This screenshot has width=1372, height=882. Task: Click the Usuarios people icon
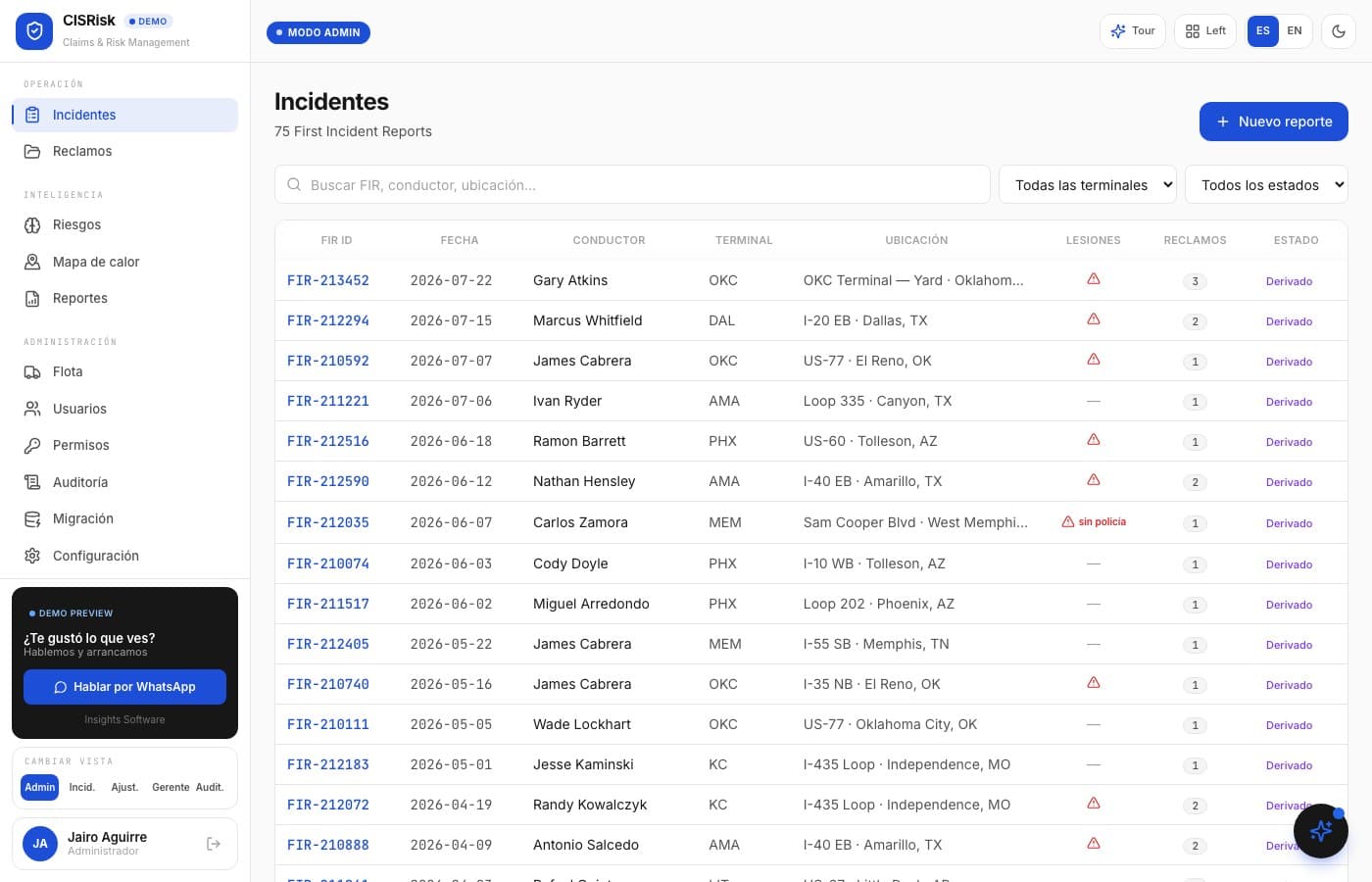click(32, 409)
